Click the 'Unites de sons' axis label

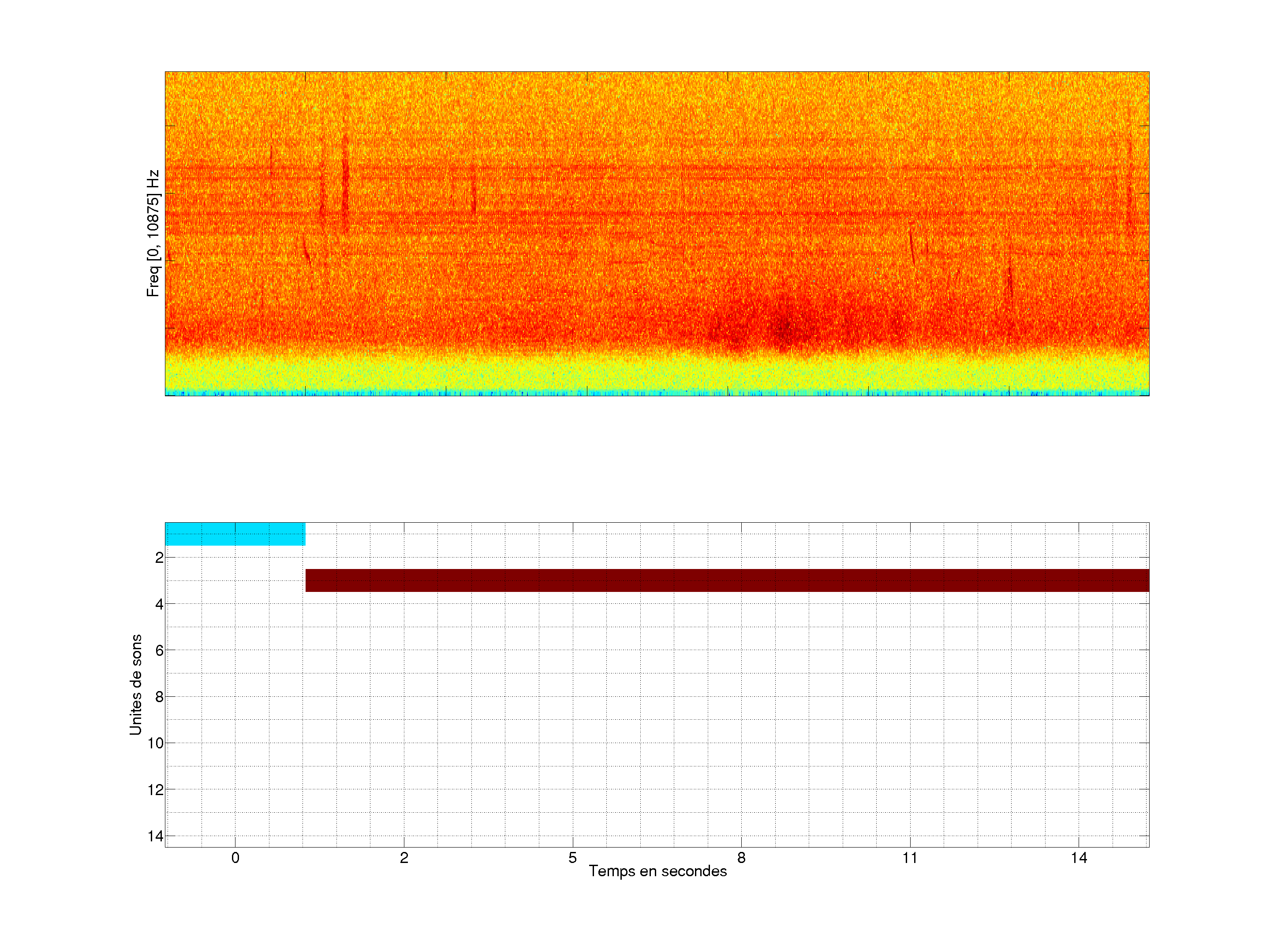136,684
